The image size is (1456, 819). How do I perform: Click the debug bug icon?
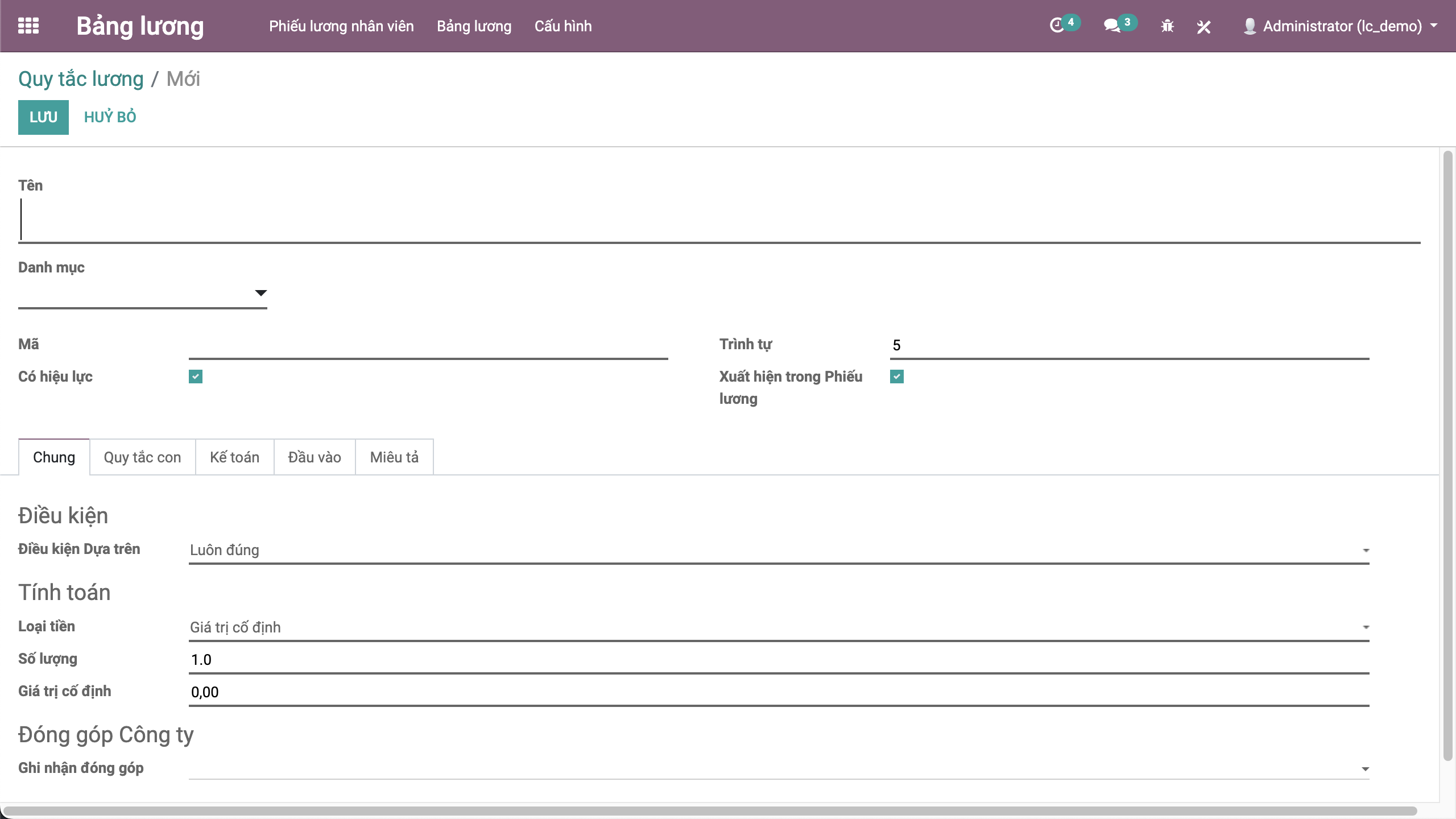coord(1167,26)
